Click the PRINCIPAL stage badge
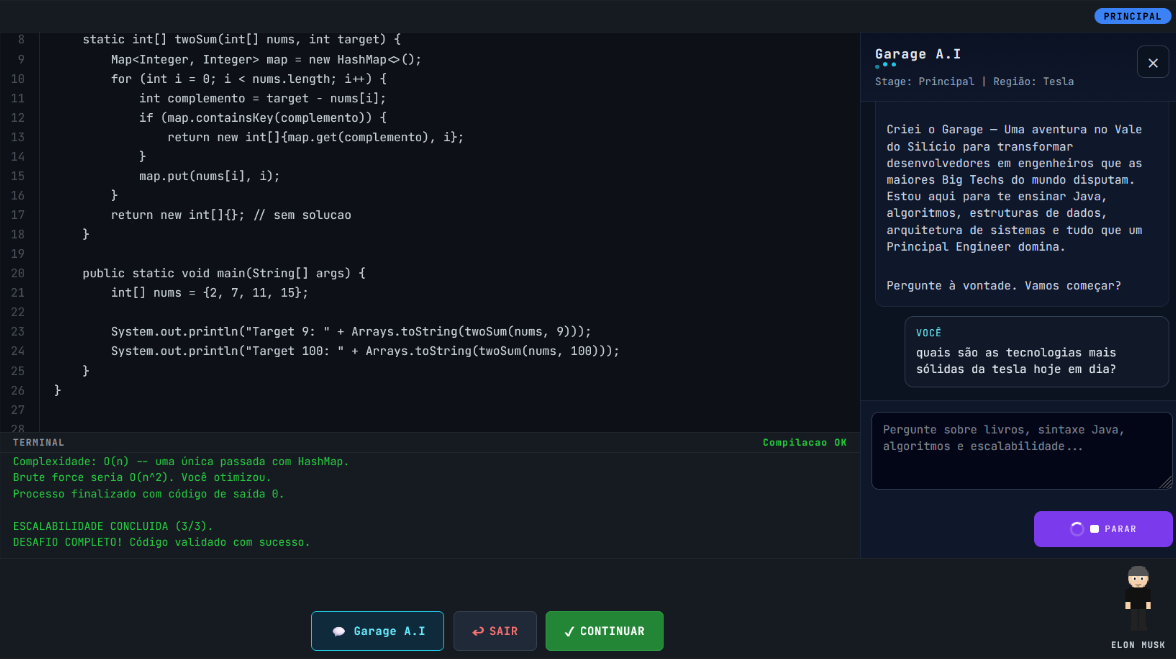 pos(1132,16)
